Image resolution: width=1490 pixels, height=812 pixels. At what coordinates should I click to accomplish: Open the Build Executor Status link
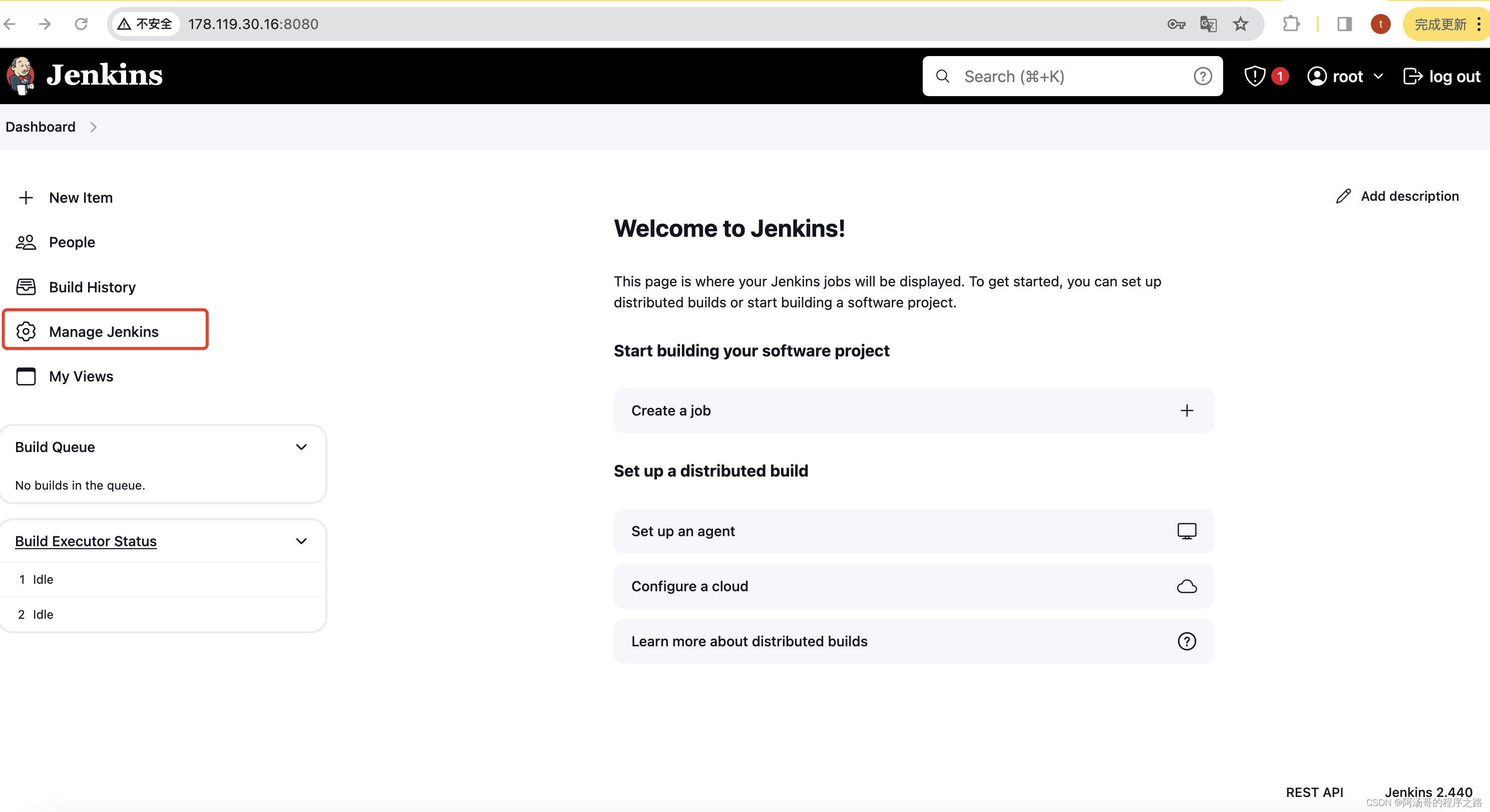click(x=86, y=541)
